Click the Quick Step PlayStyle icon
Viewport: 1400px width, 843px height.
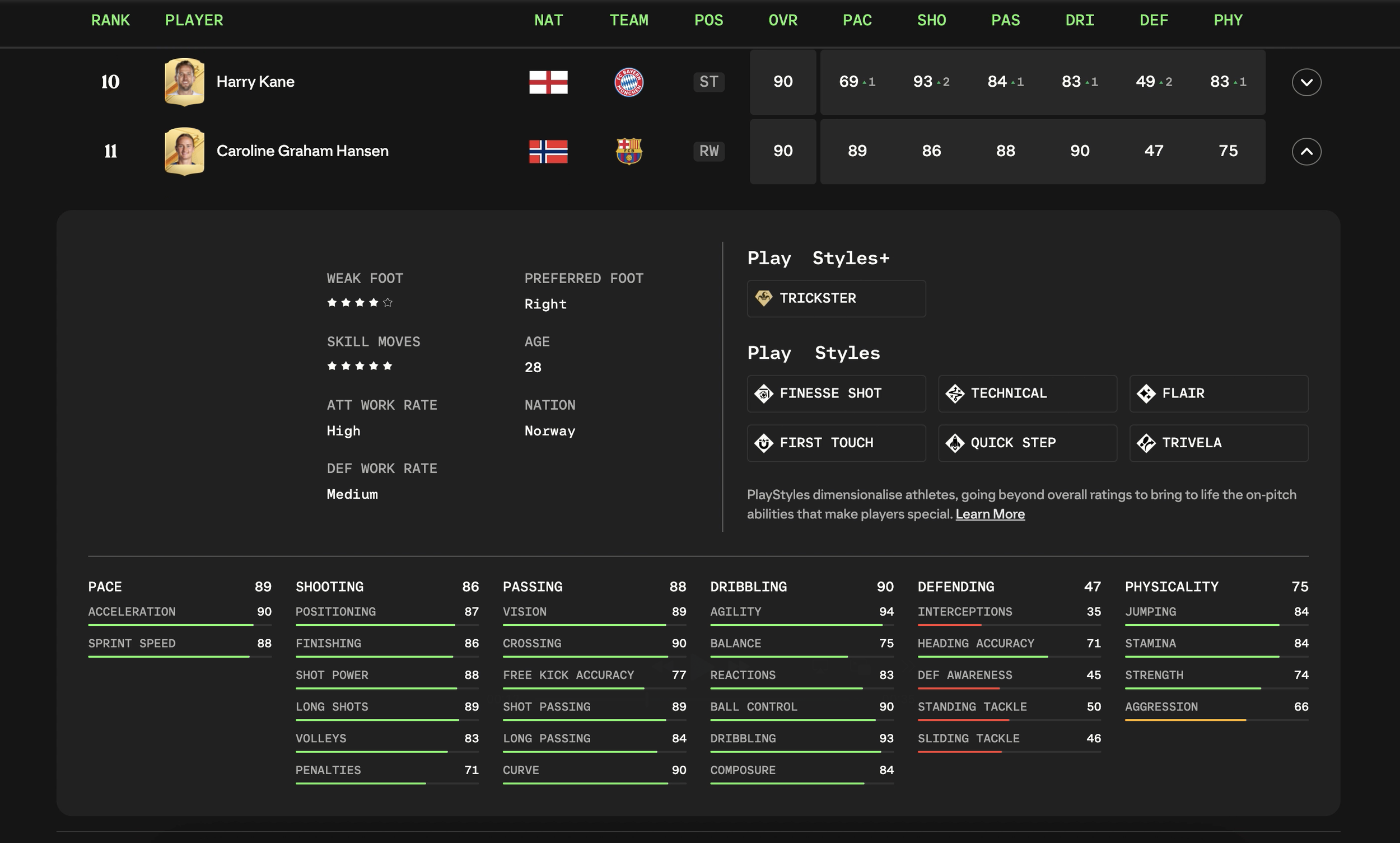click(x=955, y=443)
